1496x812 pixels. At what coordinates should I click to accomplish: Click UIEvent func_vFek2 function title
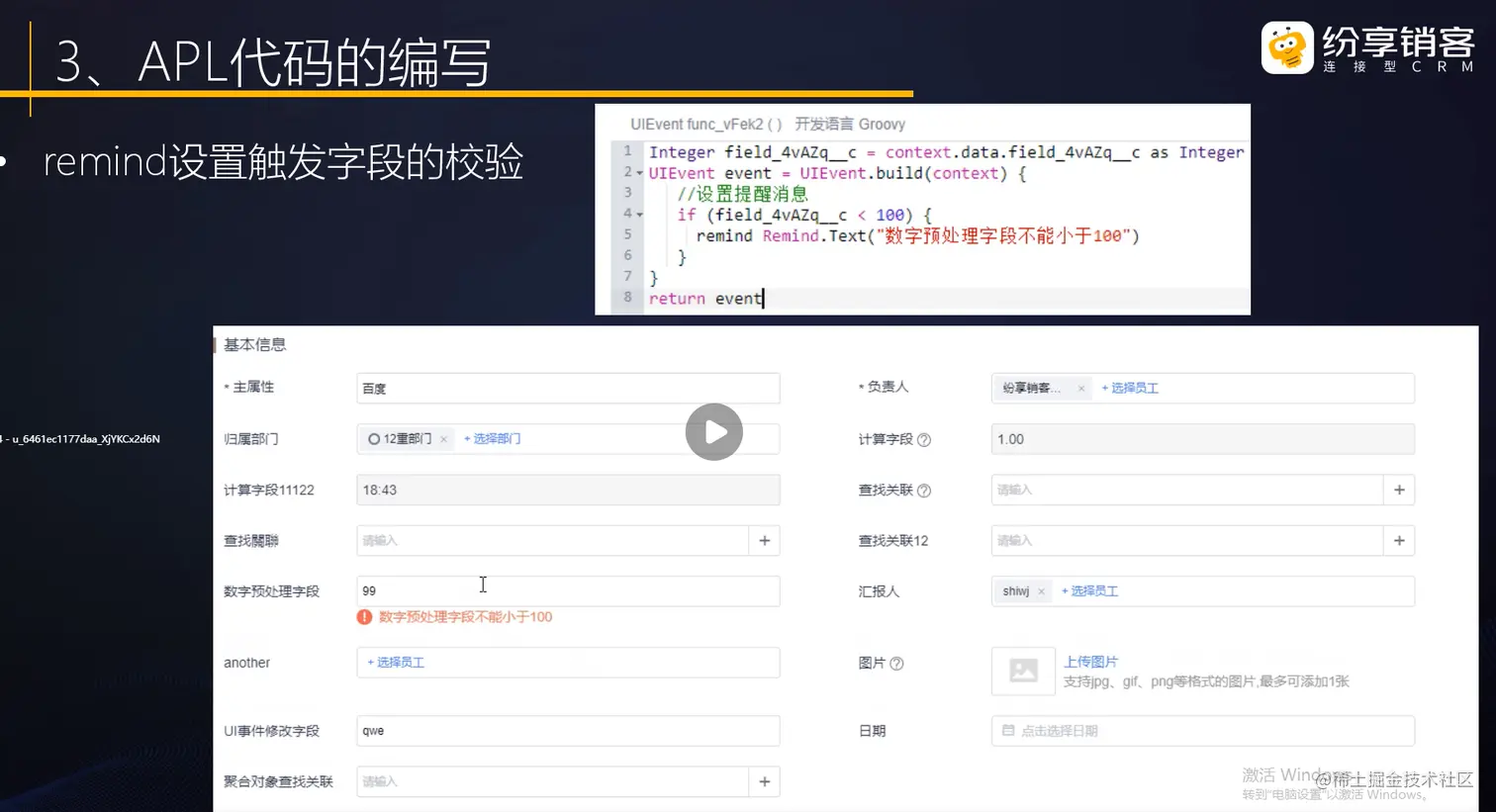706,125
